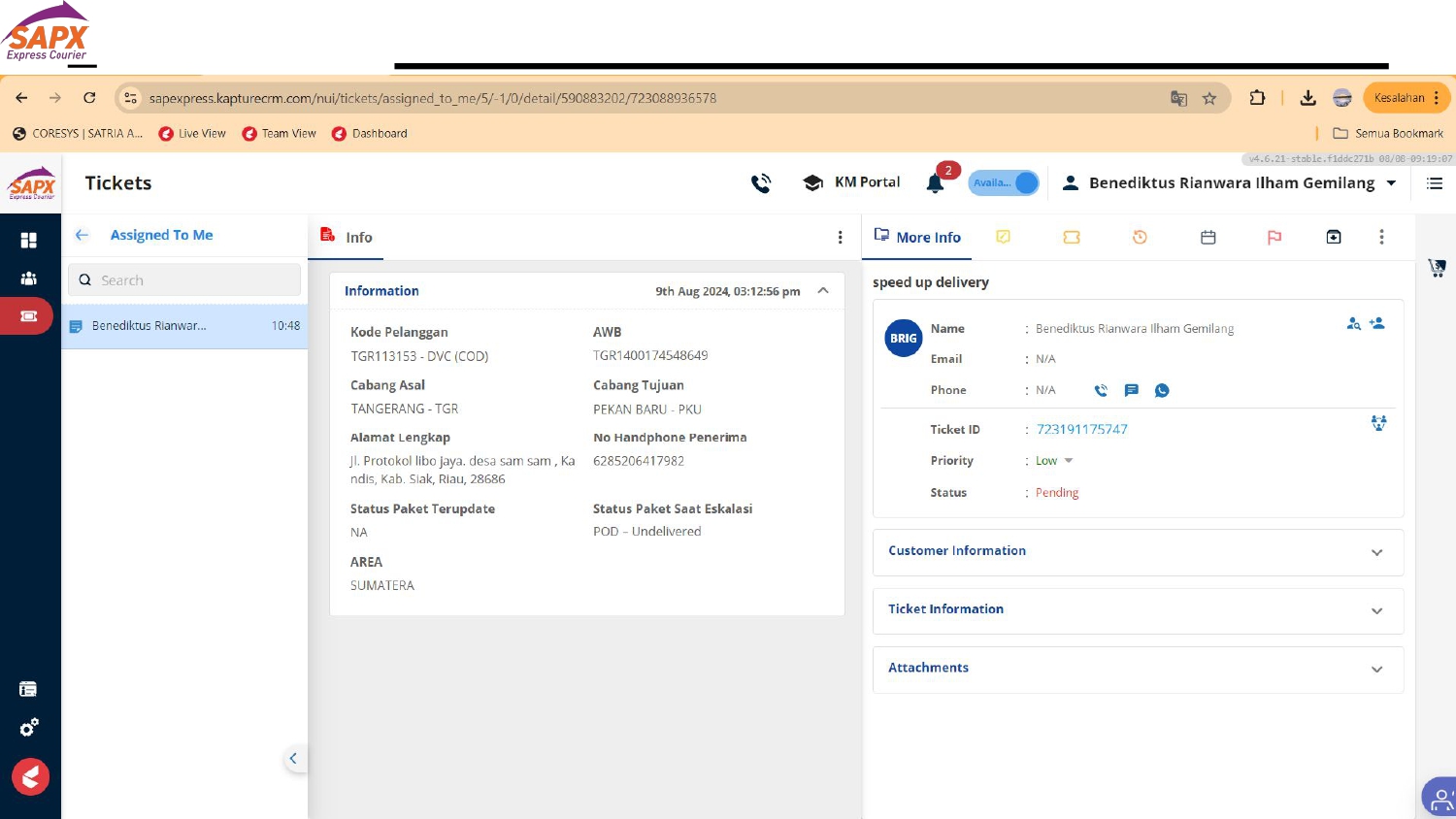Open the calendar icon tab

[x=1208, y=237]
